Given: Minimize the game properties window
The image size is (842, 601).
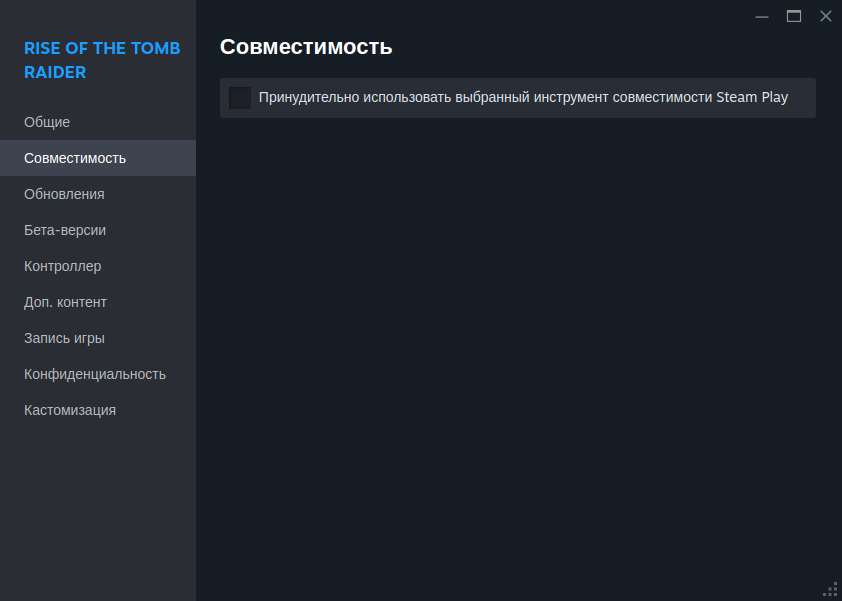Looking at the screenshot, I should [x=762, y=16].
